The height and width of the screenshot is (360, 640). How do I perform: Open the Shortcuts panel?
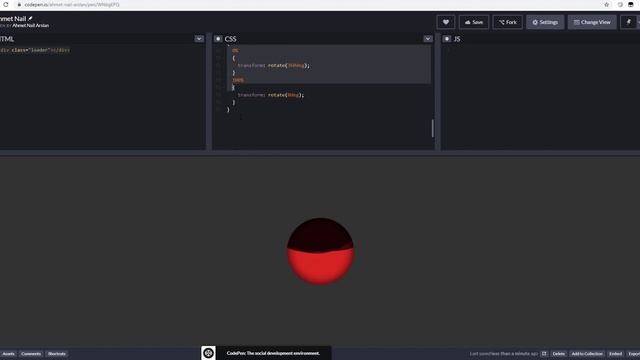coord(57,354)
